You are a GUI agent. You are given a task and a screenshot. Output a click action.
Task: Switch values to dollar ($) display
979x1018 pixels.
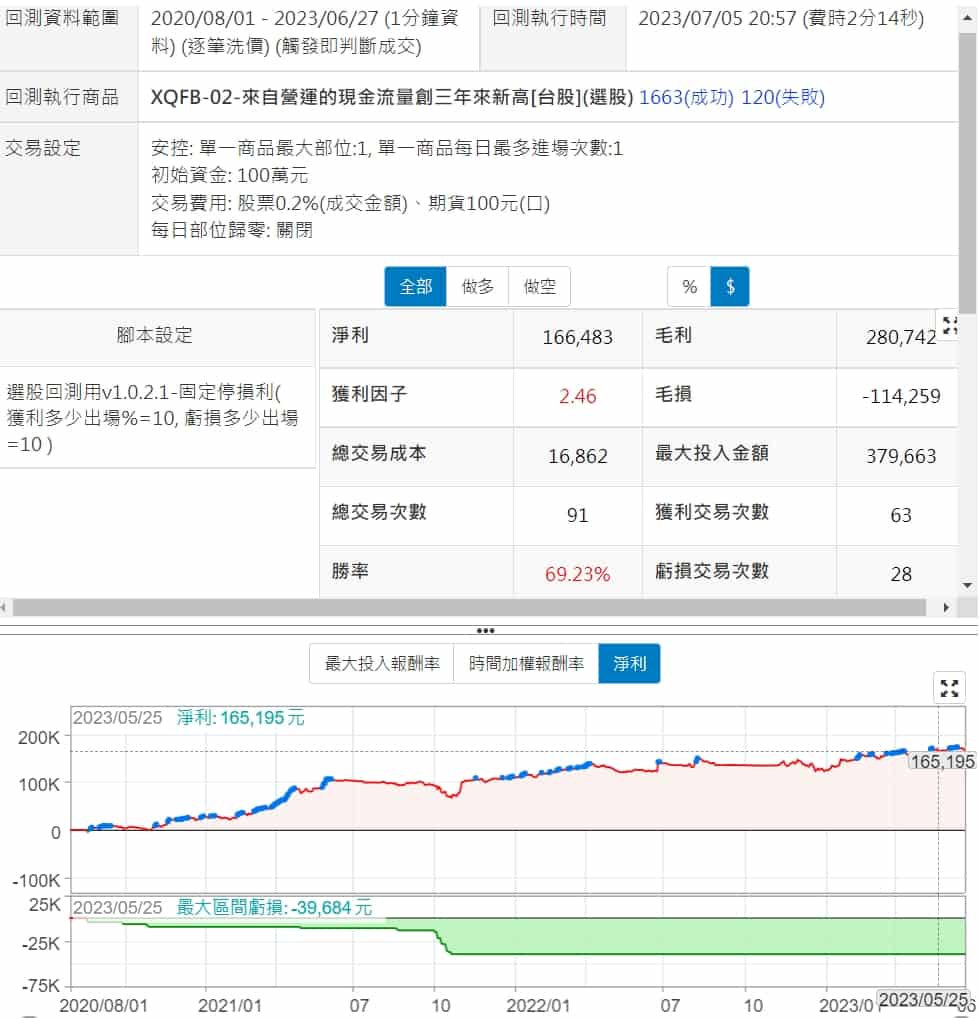pyautogui.click(x=730, y=287)
